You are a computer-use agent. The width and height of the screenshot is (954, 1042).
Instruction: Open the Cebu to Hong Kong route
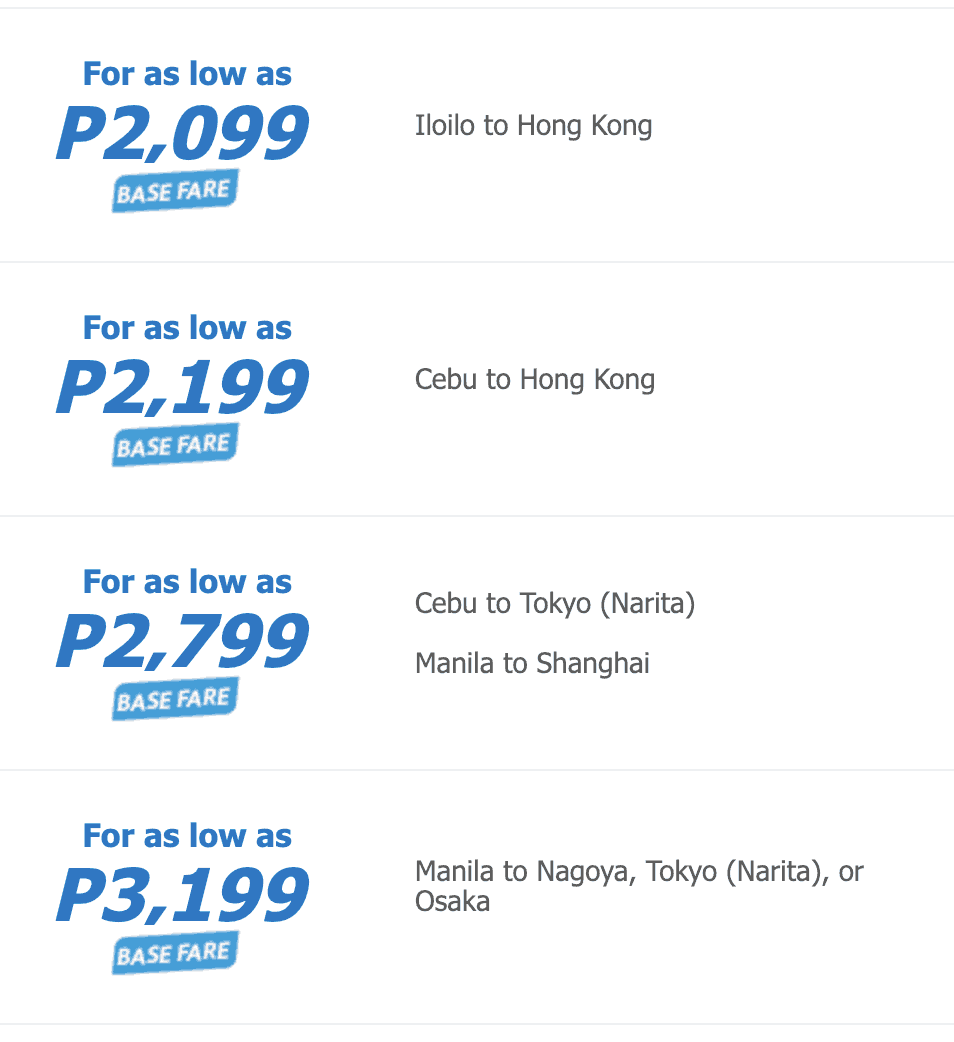535,380
